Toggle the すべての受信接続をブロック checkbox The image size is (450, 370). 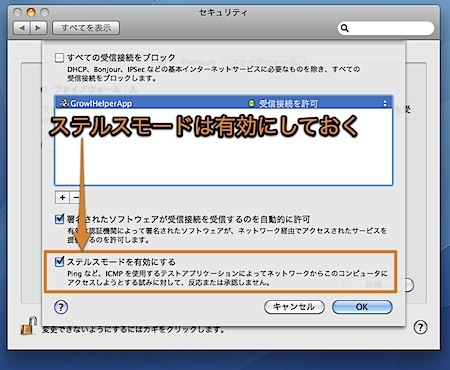coord(59,58)
